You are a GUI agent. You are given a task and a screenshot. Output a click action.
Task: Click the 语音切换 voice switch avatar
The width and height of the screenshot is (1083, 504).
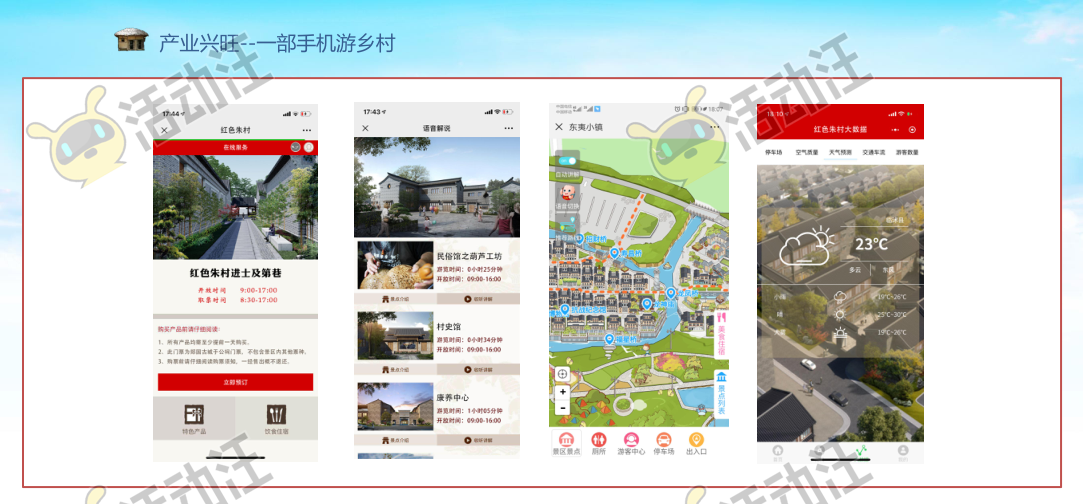click(x=566, y=192)
